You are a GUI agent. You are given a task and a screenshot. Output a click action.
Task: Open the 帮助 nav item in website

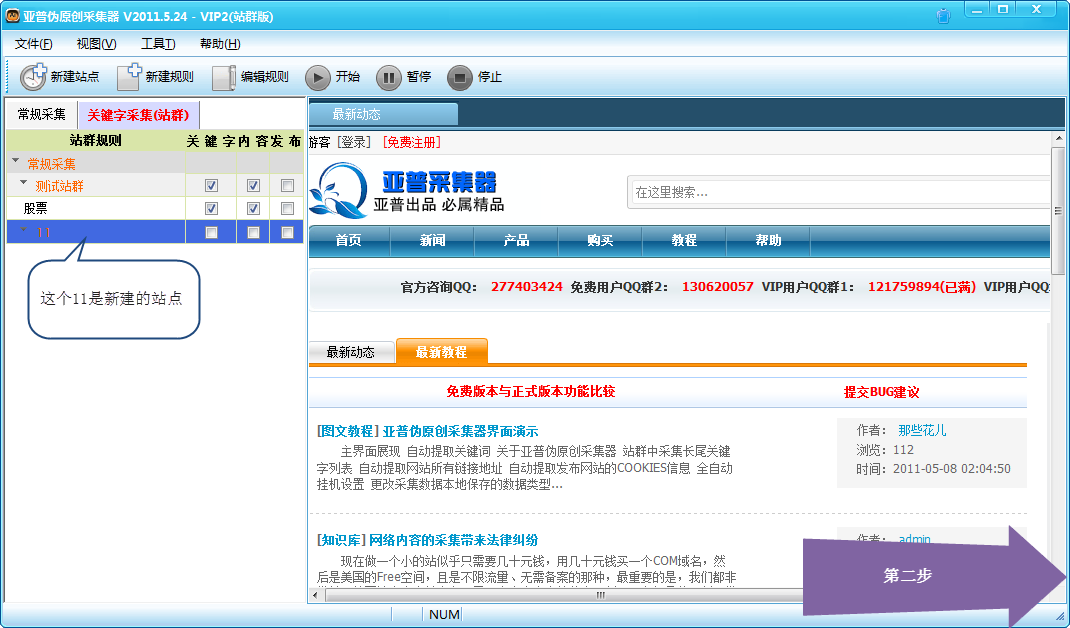[x=768, y=240]
